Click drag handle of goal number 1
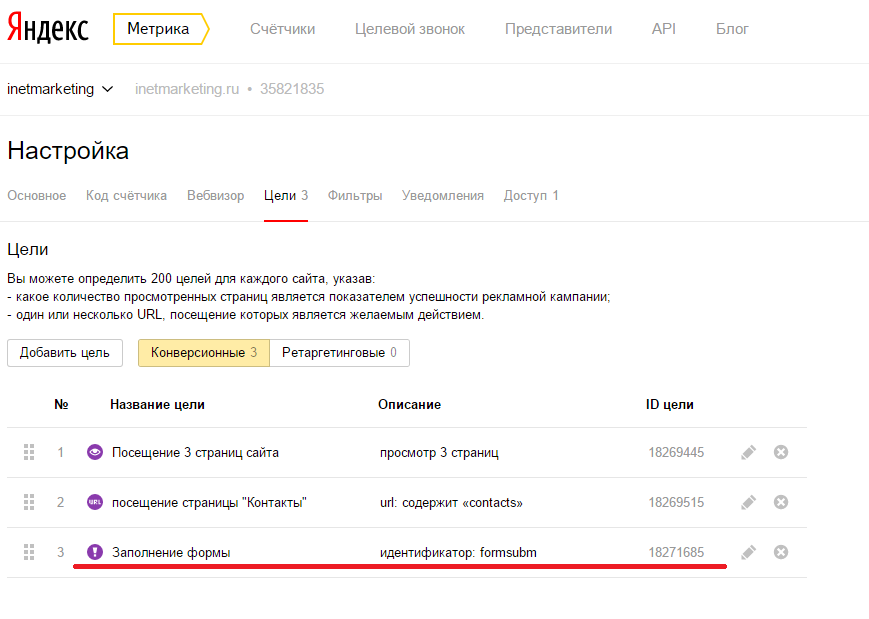 click(29, 452)
